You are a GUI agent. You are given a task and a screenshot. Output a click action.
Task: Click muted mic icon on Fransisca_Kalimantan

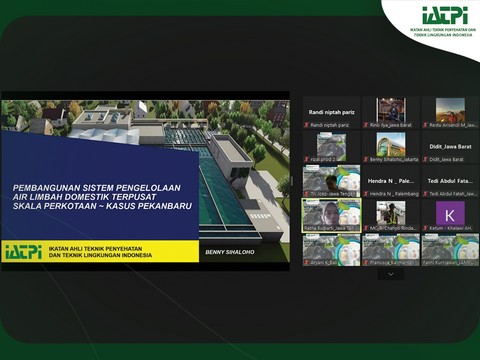click(366, 263)
